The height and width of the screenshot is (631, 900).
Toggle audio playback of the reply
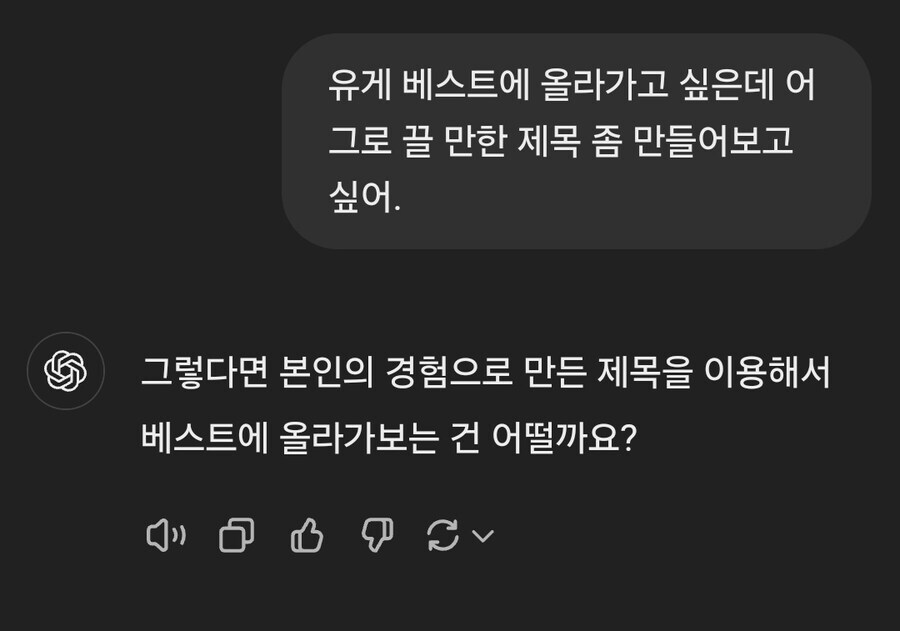point(168,537)
